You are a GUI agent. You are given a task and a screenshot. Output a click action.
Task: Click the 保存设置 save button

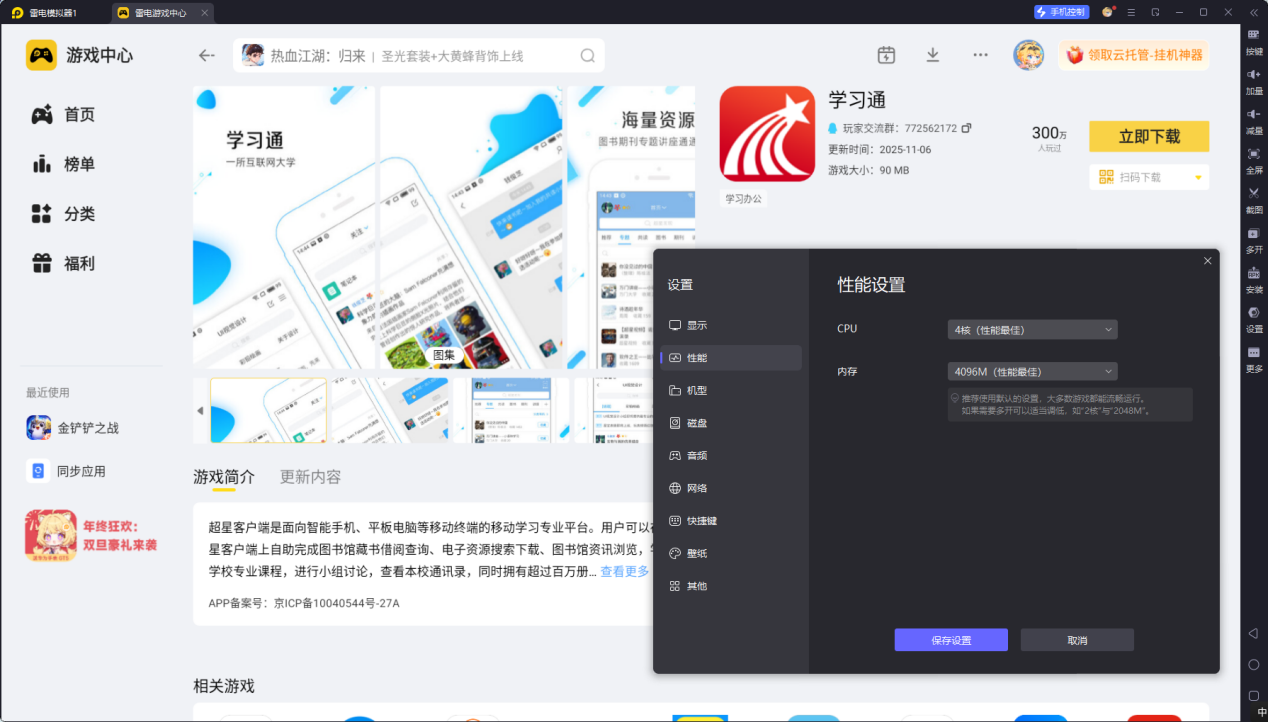pos(951,640)
